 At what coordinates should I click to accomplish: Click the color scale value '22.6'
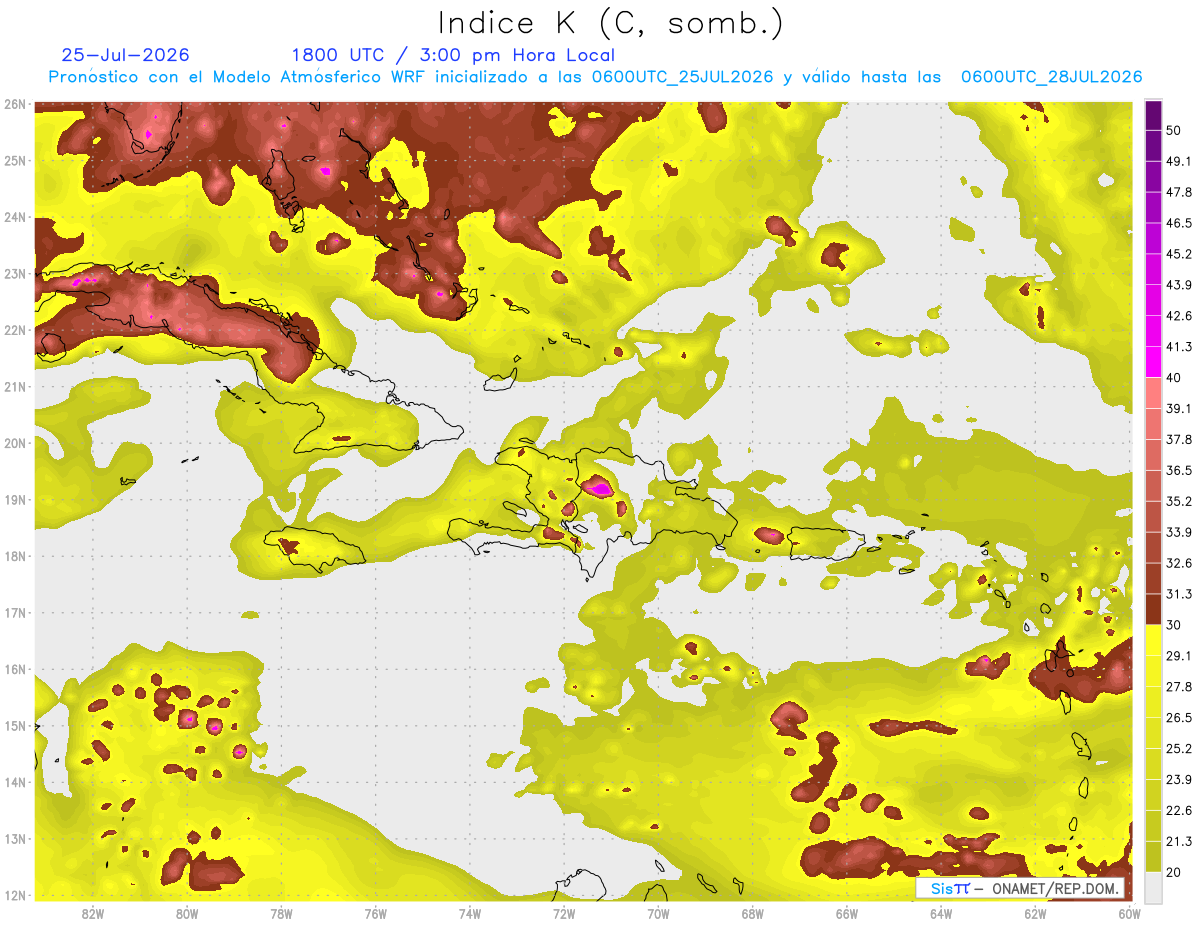(1178, 810)
